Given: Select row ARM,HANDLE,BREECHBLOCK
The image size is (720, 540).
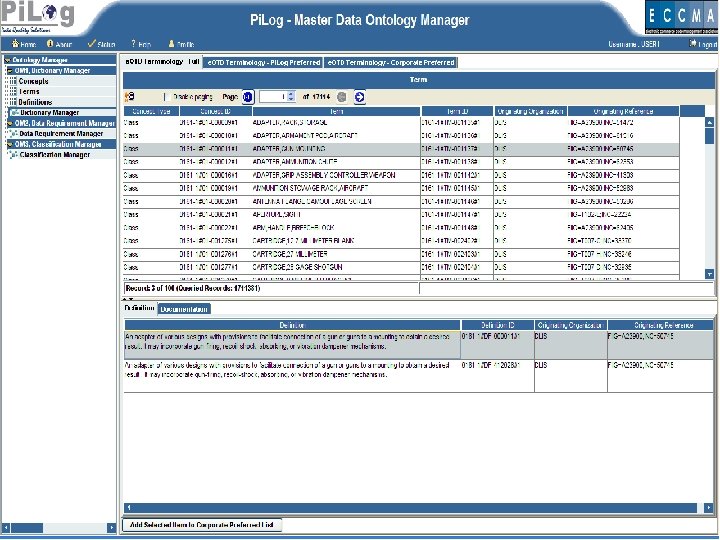Looking at the screenshot, I should (x=401, y=227).
